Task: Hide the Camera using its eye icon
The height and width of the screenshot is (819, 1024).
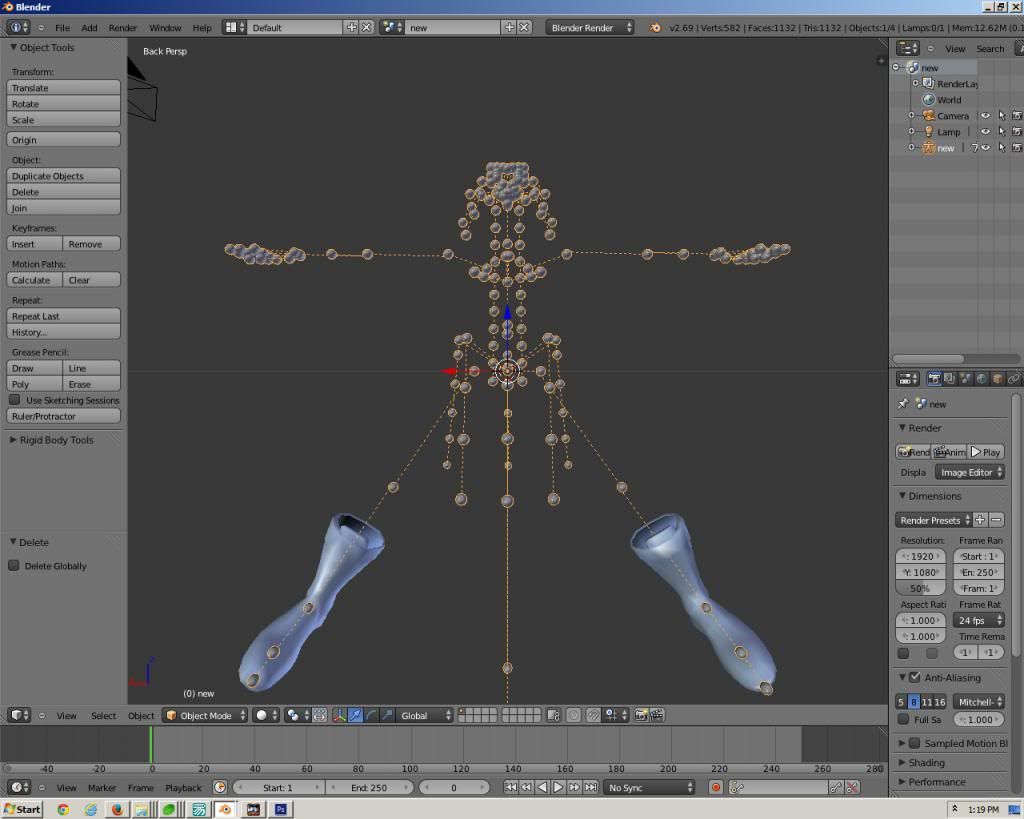Action: [985, 116]
